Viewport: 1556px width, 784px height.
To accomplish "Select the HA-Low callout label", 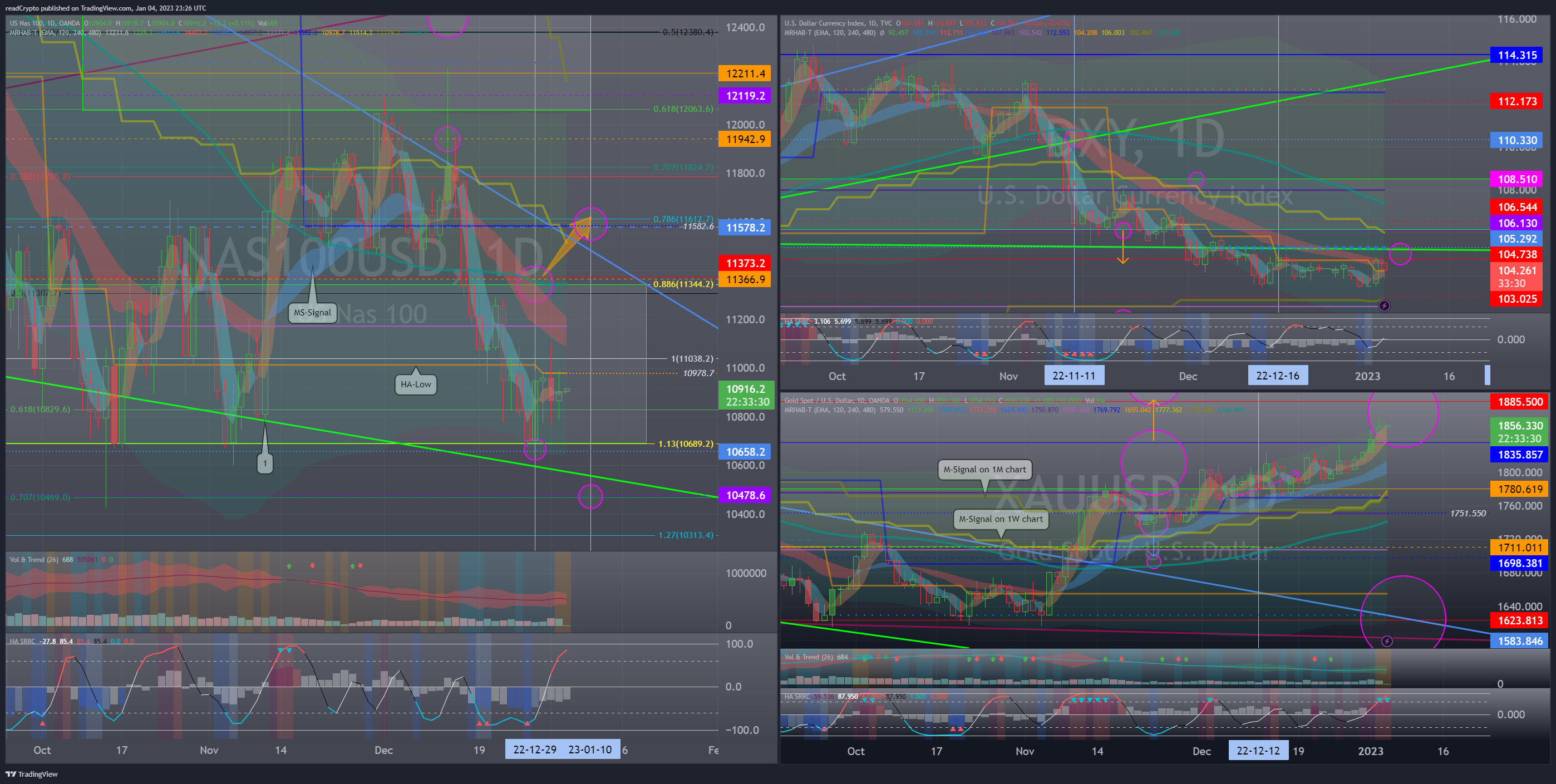I will [416, 384].
